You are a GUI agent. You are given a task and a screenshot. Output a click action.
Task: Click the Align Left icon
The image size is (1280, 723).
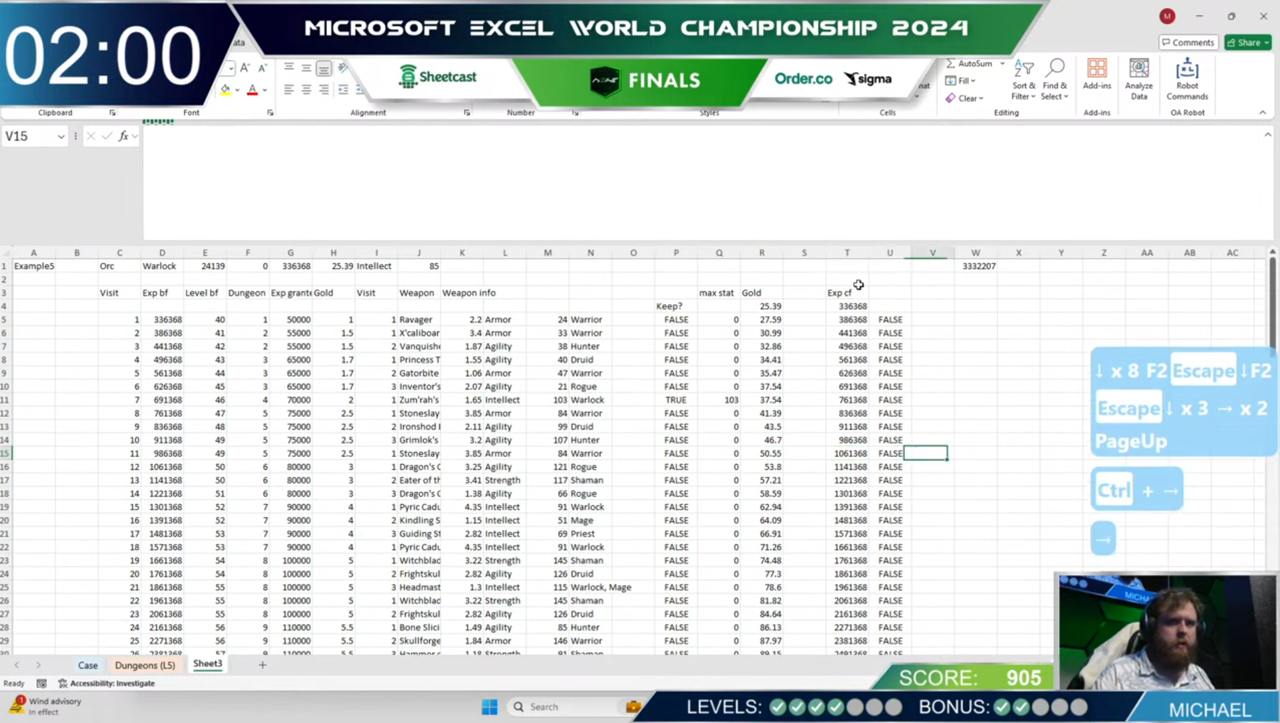[x=289, y=90]
